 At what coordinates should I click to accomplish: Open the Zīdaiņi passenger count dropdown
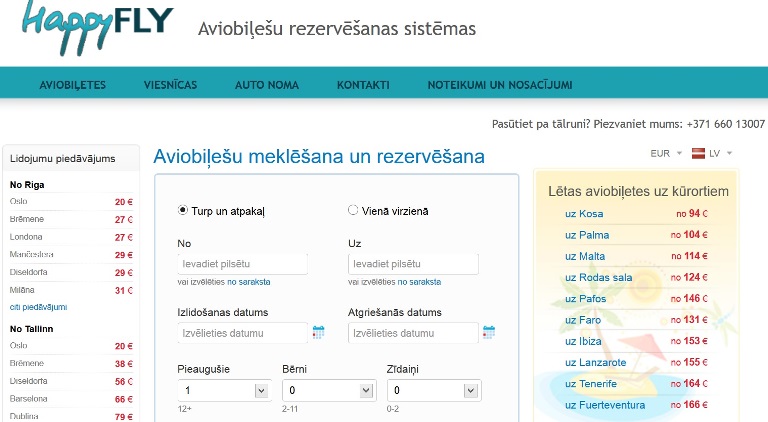pos(434,390)
